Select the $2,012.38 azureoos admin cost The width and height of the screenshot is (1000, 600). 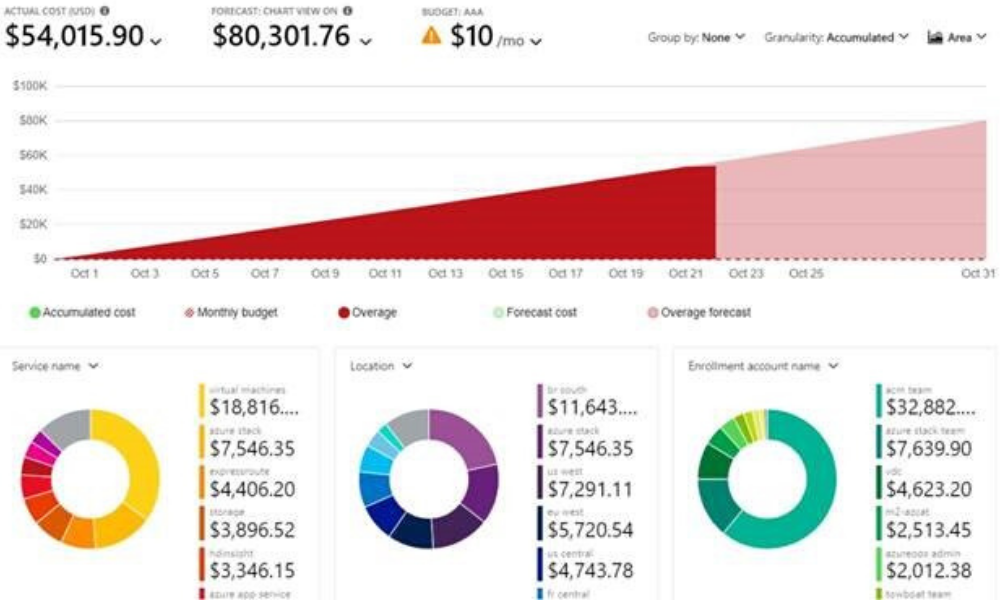[x=929, y=570]
